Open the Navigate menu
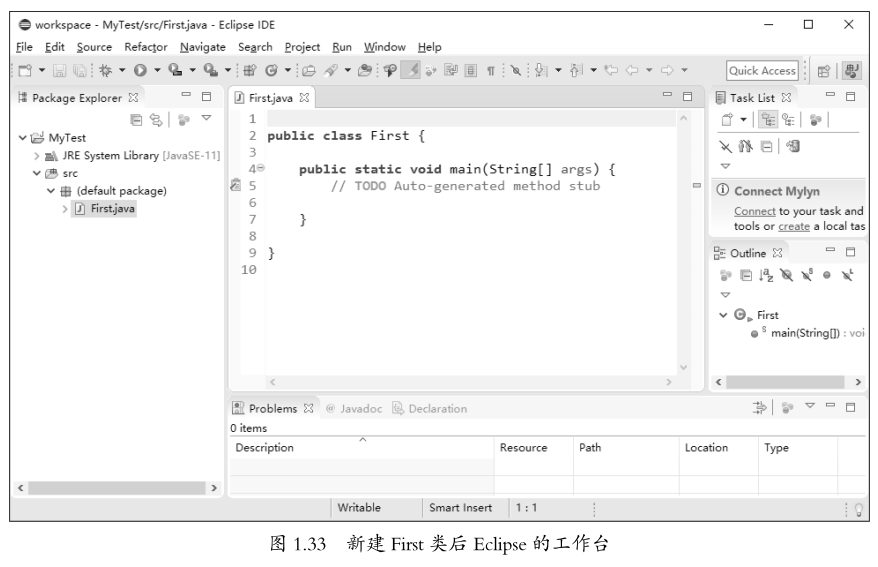The width and height of the screenshot is (878, 567). 203,47
